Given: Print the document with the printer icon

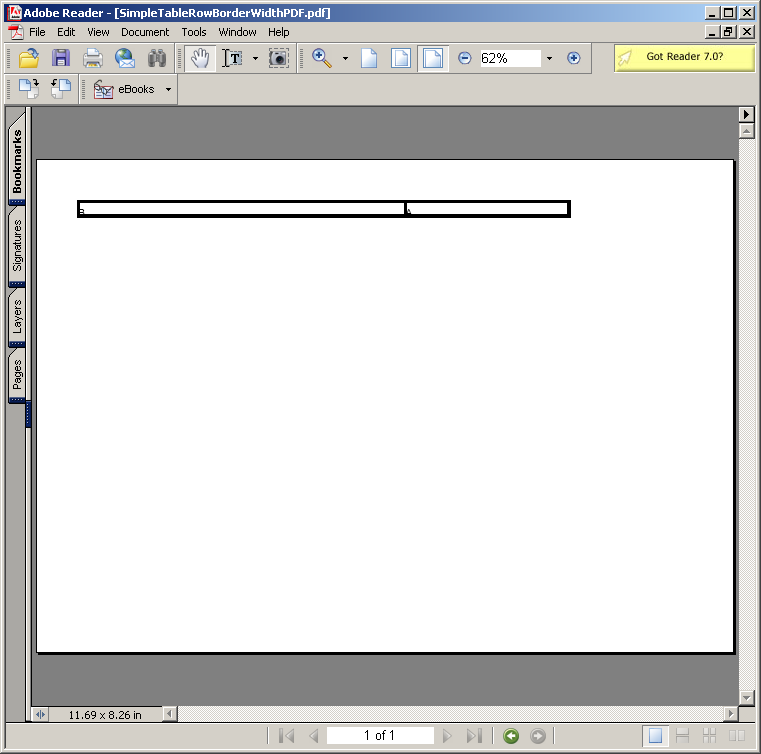Looking at the screenshot, I should pos(93,58).
